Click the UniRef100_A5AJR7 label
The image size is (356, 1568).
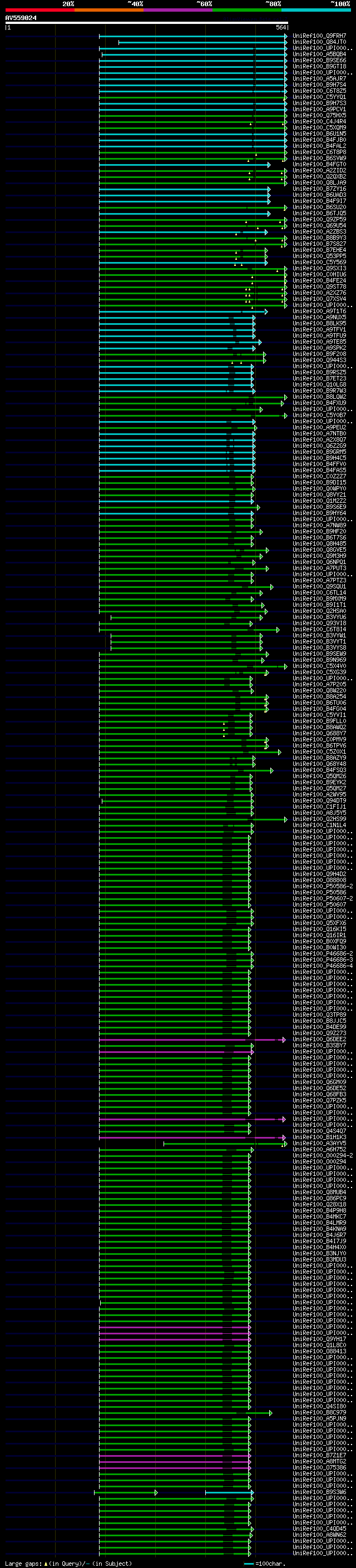pos(319,78)
